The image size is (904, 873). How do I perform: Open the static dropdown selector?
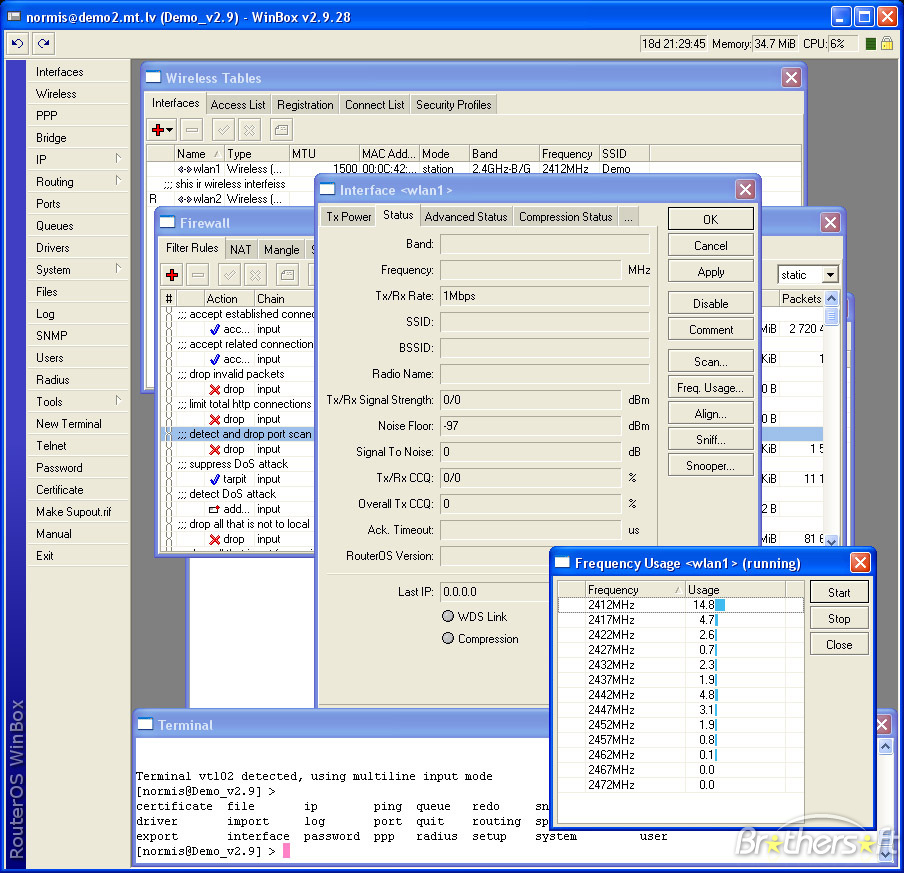coord(830,274)
